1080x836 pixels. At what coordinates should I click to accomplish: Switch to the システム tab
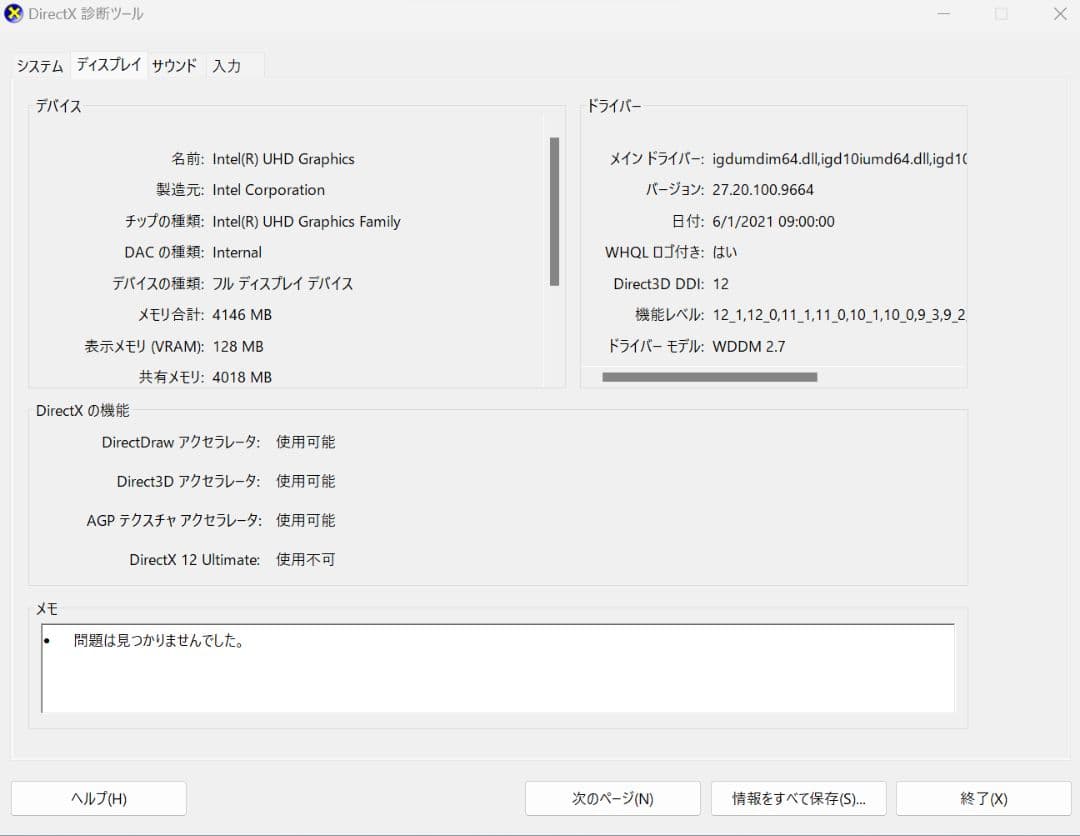click(38, 65)
